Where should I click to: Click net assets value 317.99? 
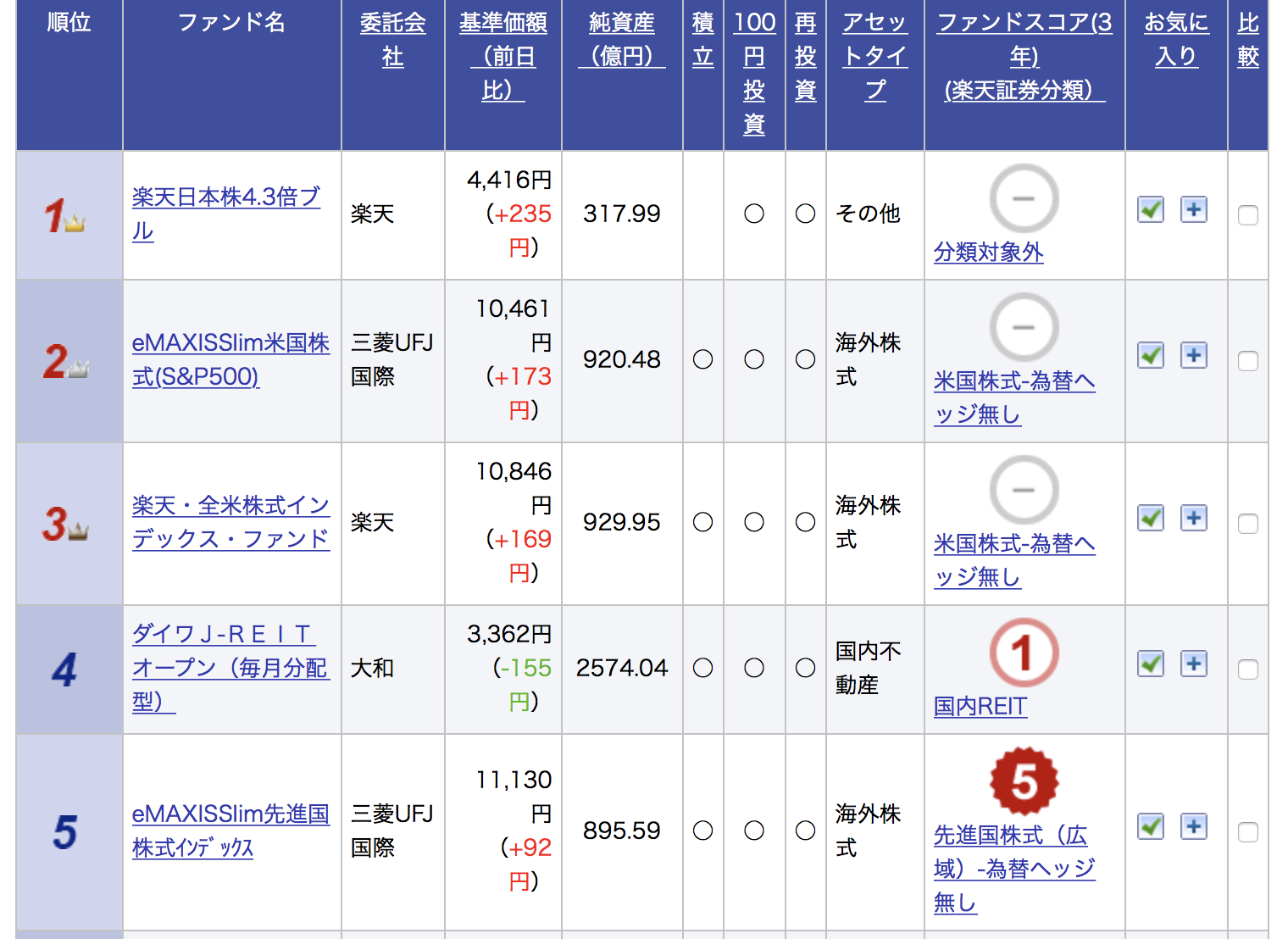click(622, 214)
